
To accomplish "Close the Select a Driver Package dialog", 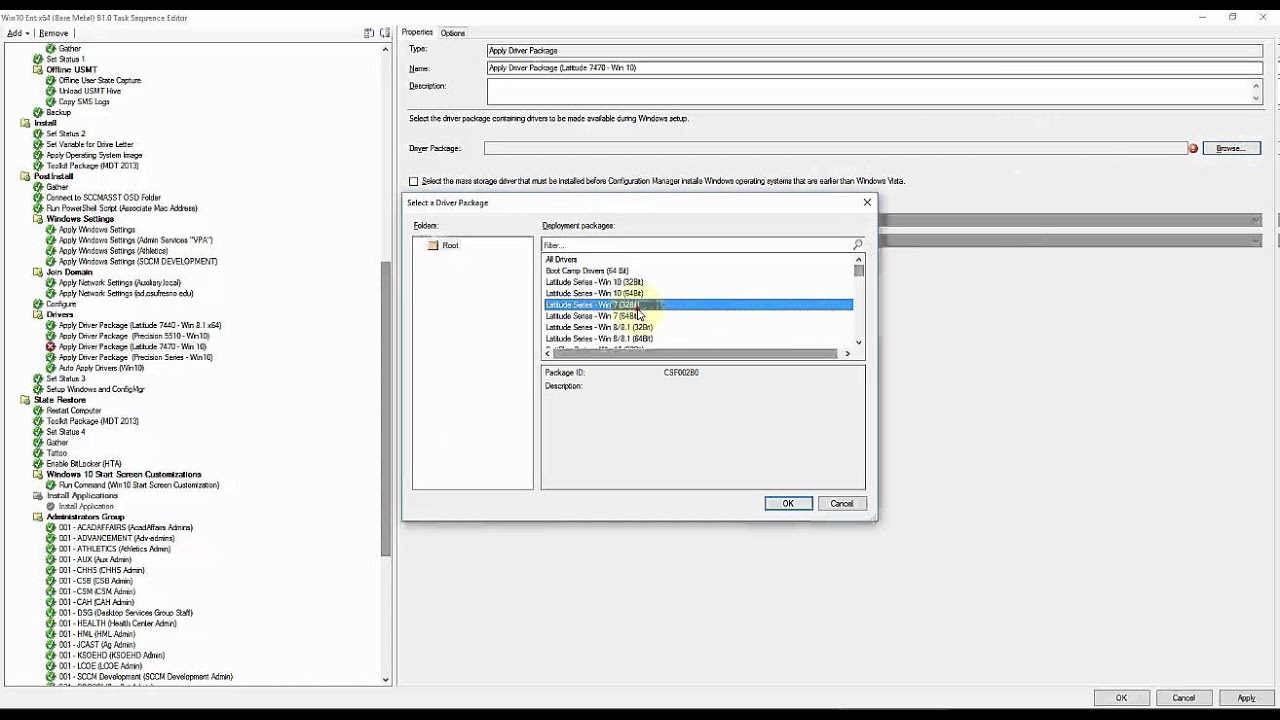I will [867, 202].
